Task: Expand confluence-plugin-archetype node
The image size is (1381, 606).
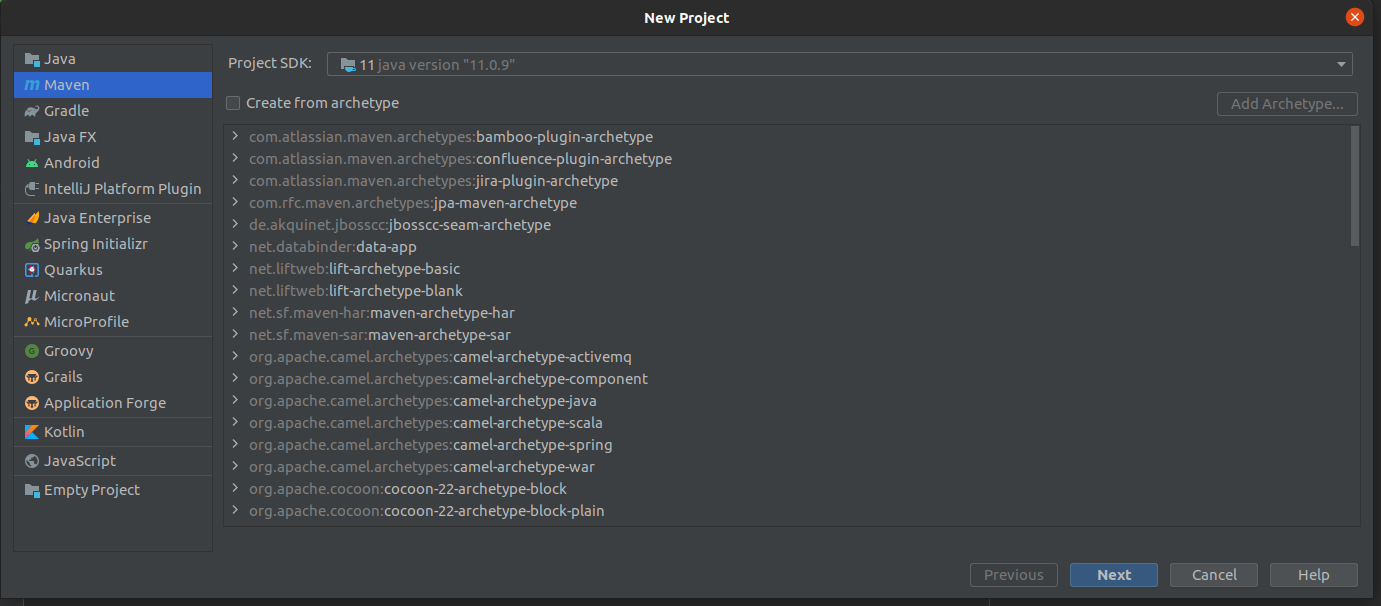Action: click(x=235, y=159)
